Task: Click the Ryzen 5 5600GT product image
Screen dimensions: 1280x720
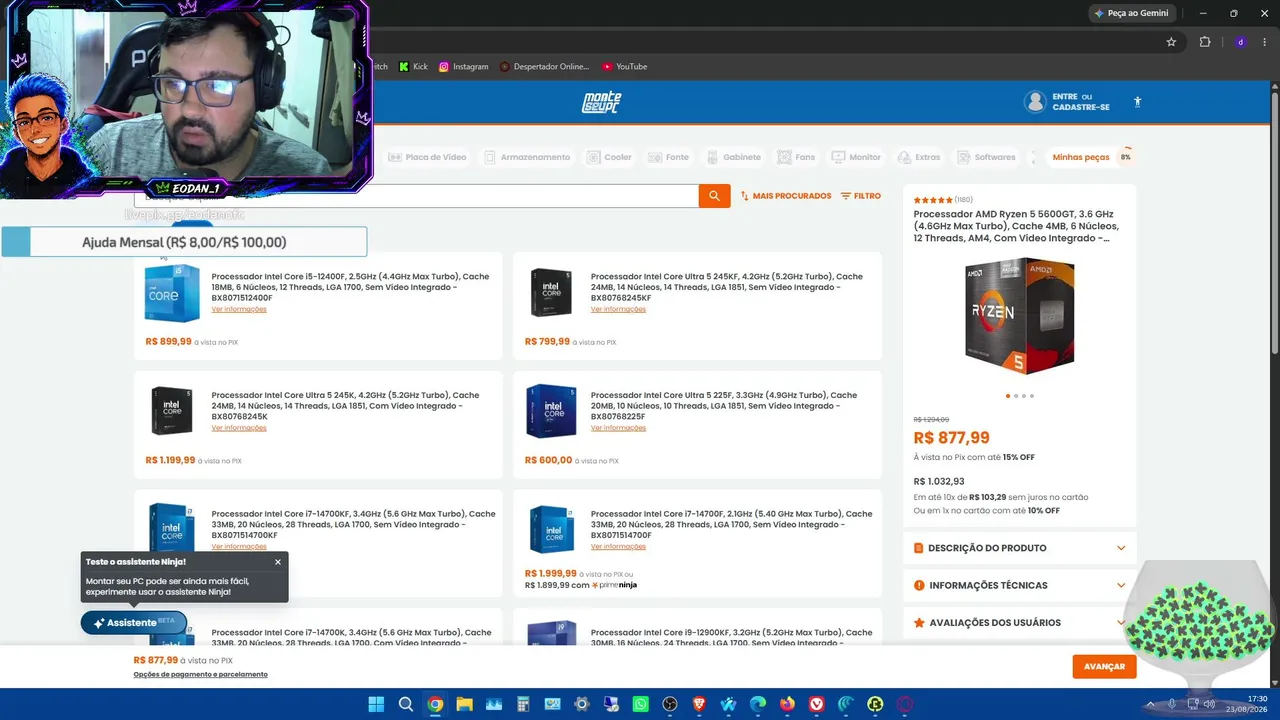Action: point(1020,316)
